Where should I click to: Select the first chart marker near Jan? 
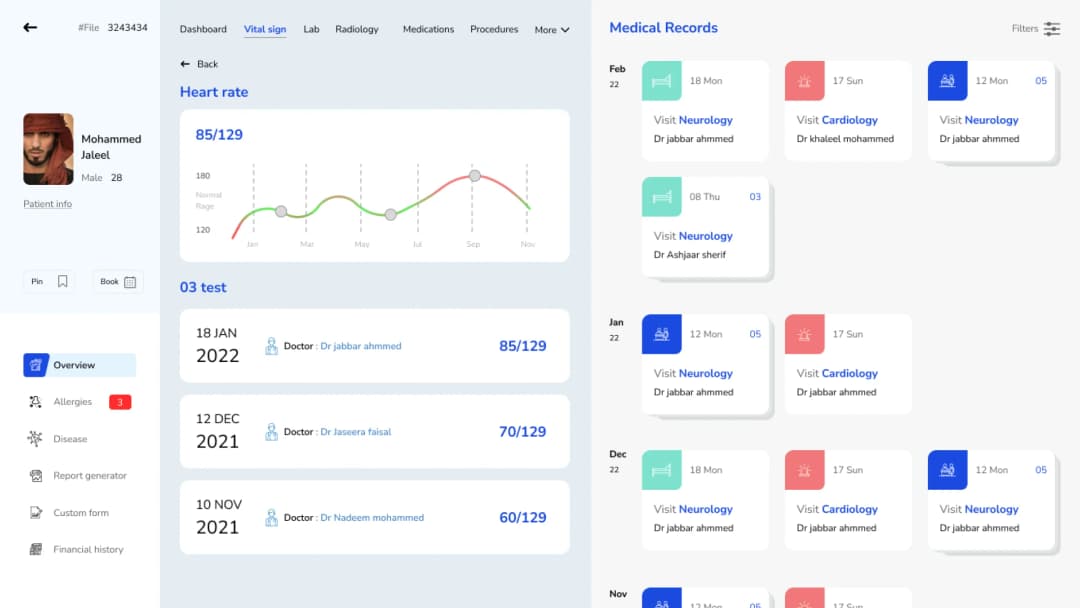click(281, 211)
